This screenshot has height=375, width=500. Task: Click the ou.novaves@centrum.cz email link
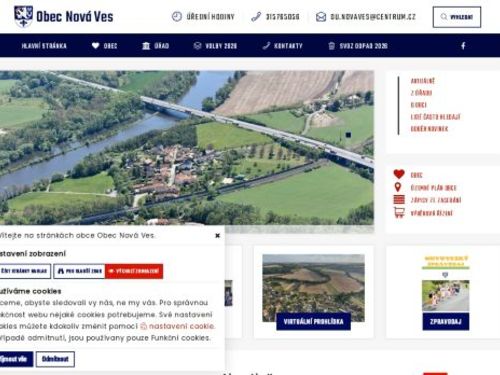pyautogui.click(x=373, y=17)
